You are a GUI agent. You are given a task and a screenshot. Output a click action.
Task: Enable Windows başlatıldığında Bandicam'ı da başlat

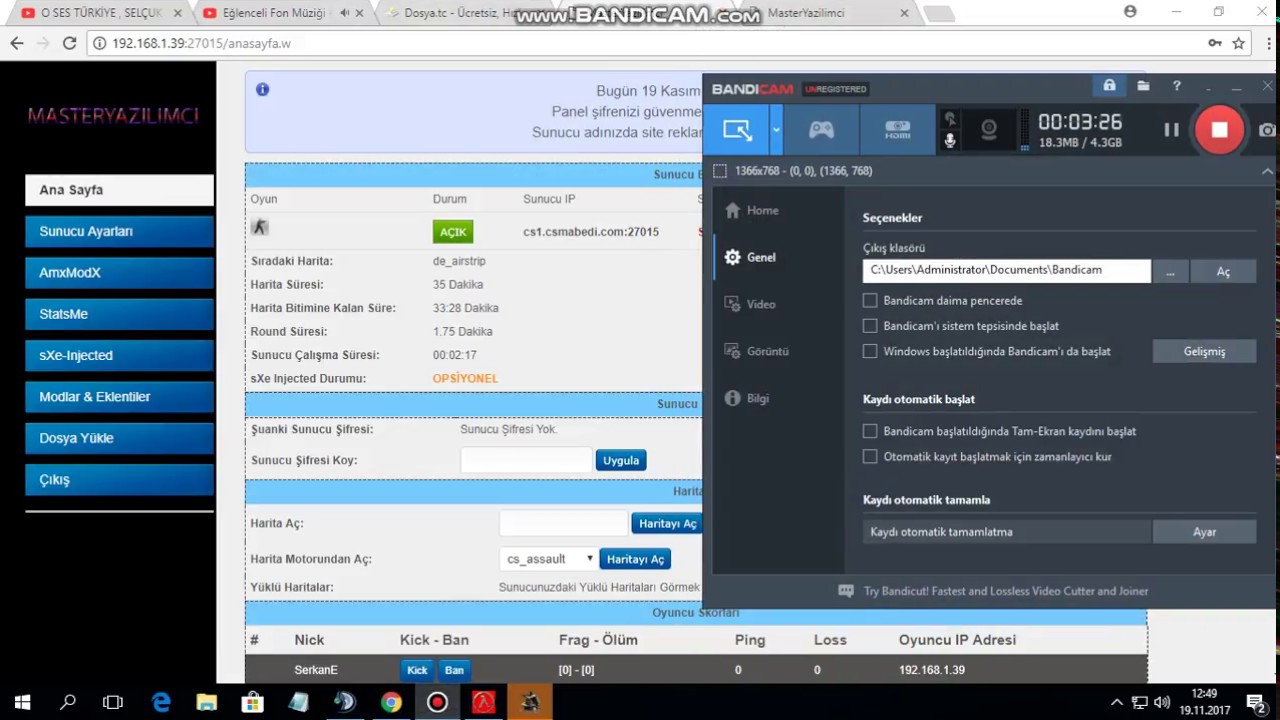click(x=870, y=351)
